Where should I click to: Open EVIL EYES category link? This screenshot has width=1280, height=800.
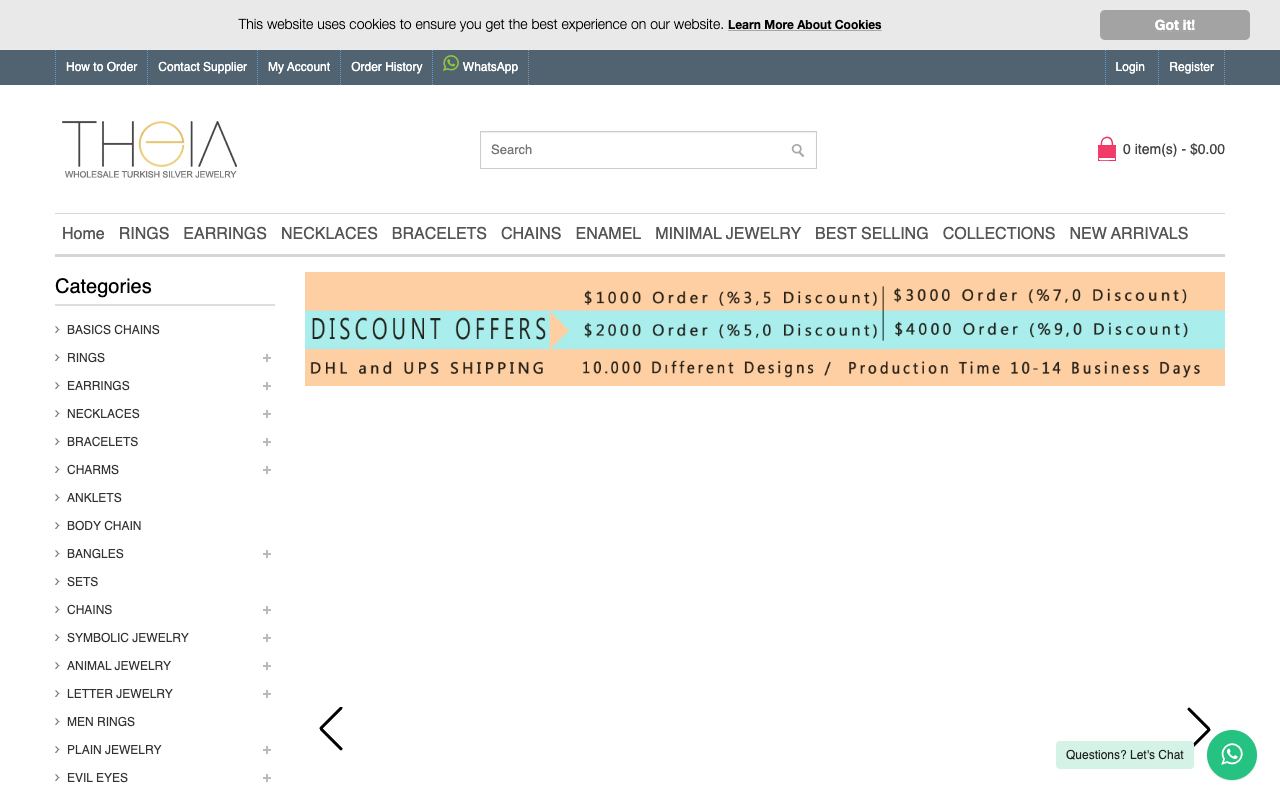(97, 778)
